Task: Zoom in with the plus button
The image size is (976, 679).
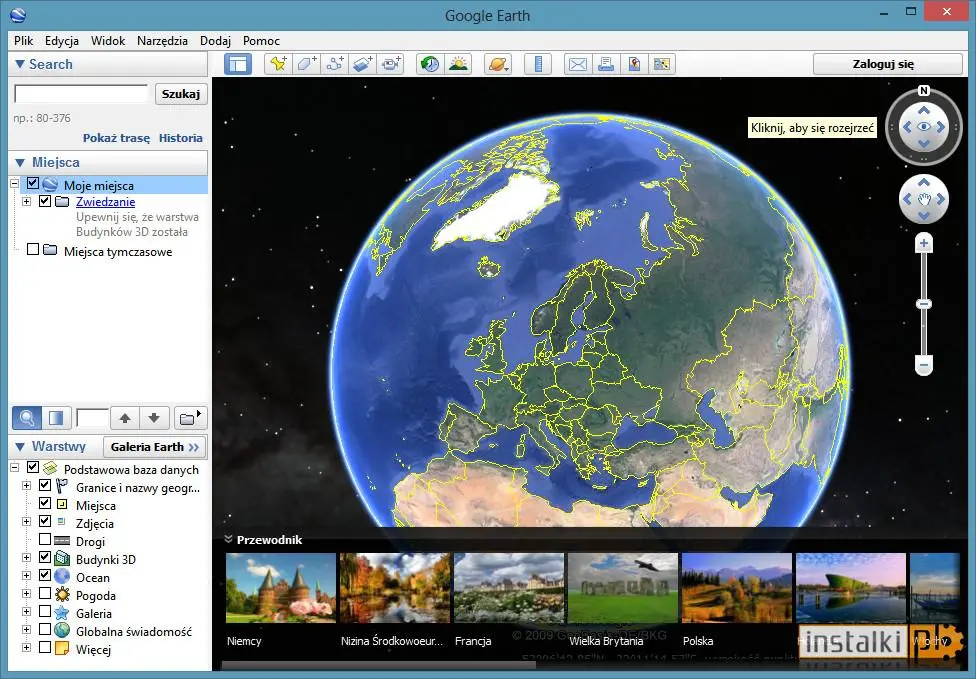Action: [x=924, y=243]
